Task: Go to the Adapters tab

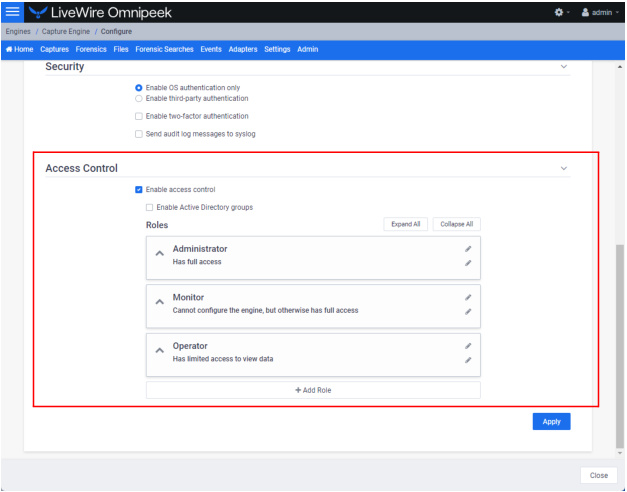Action: click(x=243, y=49)
